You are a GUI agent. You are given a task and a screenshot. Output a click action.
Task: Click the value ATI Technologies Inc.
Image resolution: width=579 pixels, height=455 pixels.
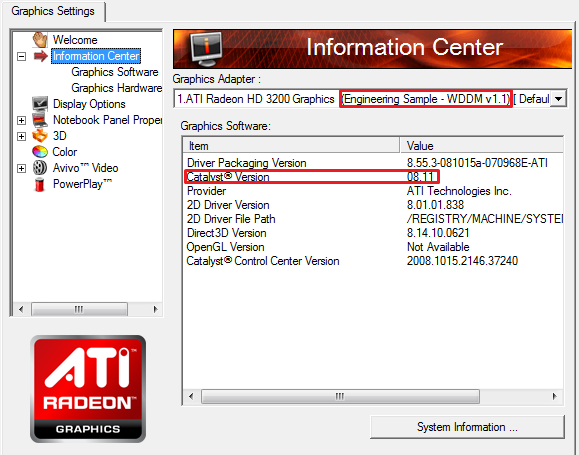tap(459, 191)
